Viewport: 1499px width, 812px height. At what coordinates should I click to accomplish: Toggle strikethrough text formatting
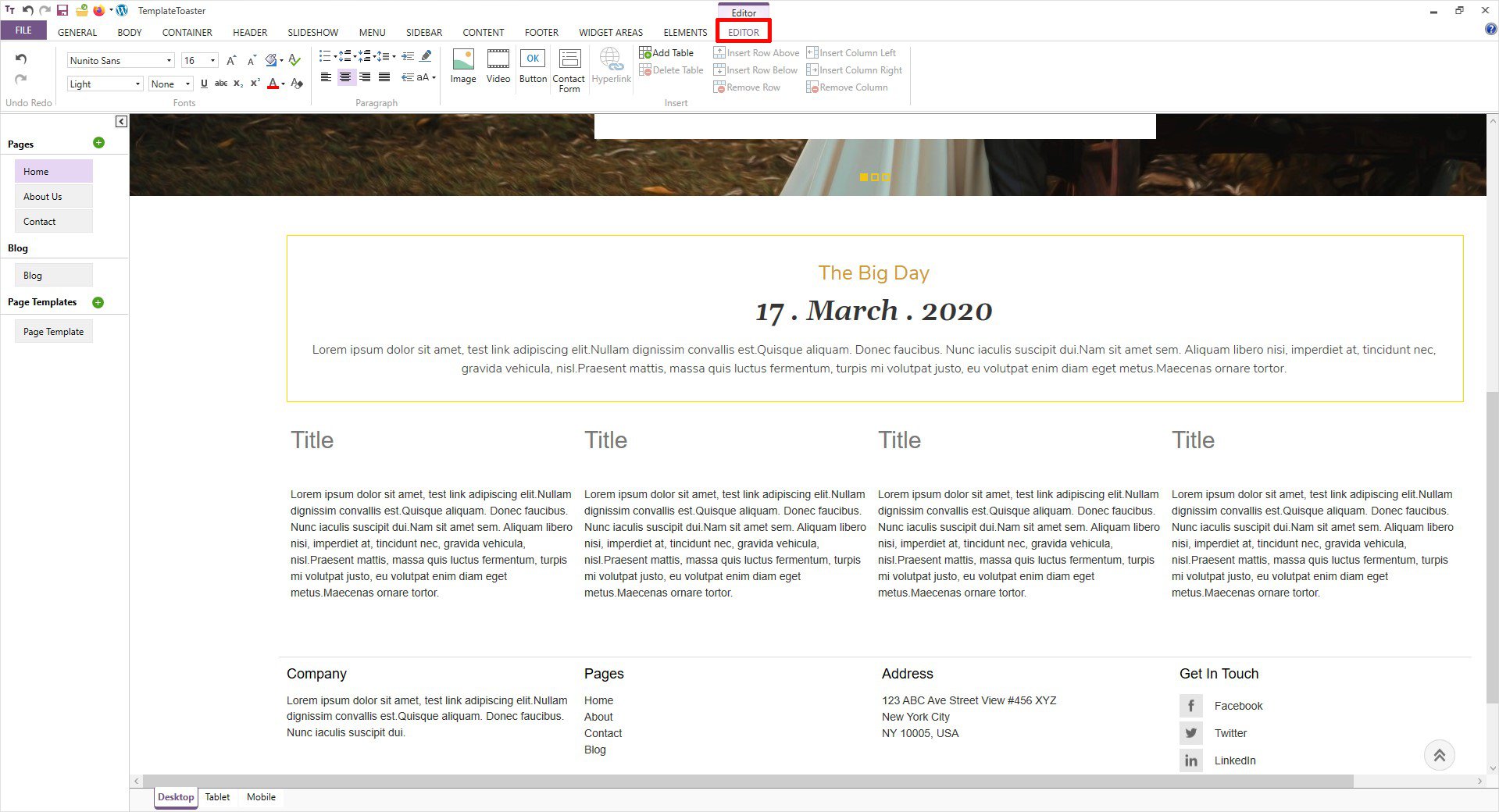click(x=221, y=84)
